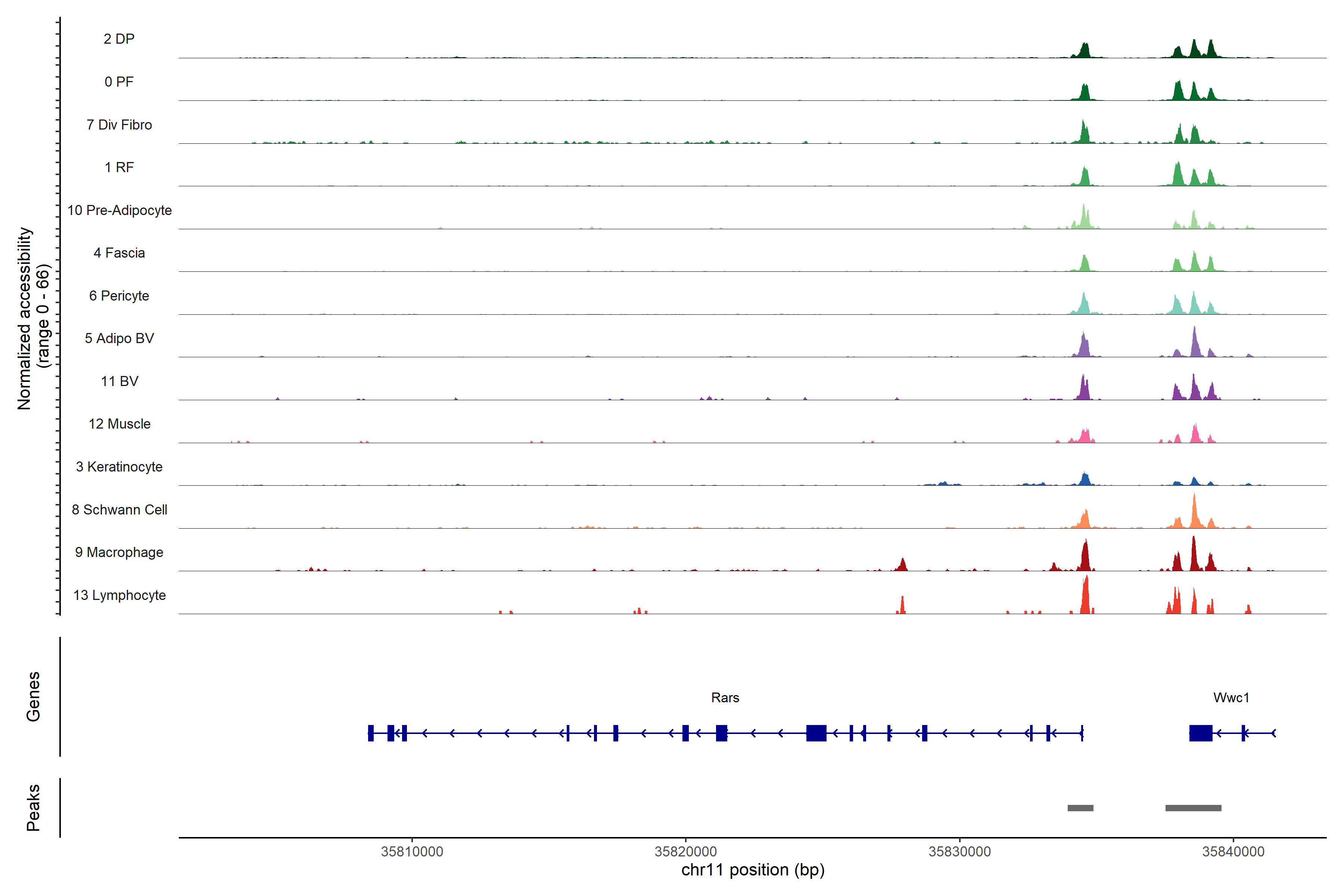Viewport: 1344px width, 896px height.
Task: Click the 8 Schwann Cell label
Action: click(119, 510)
